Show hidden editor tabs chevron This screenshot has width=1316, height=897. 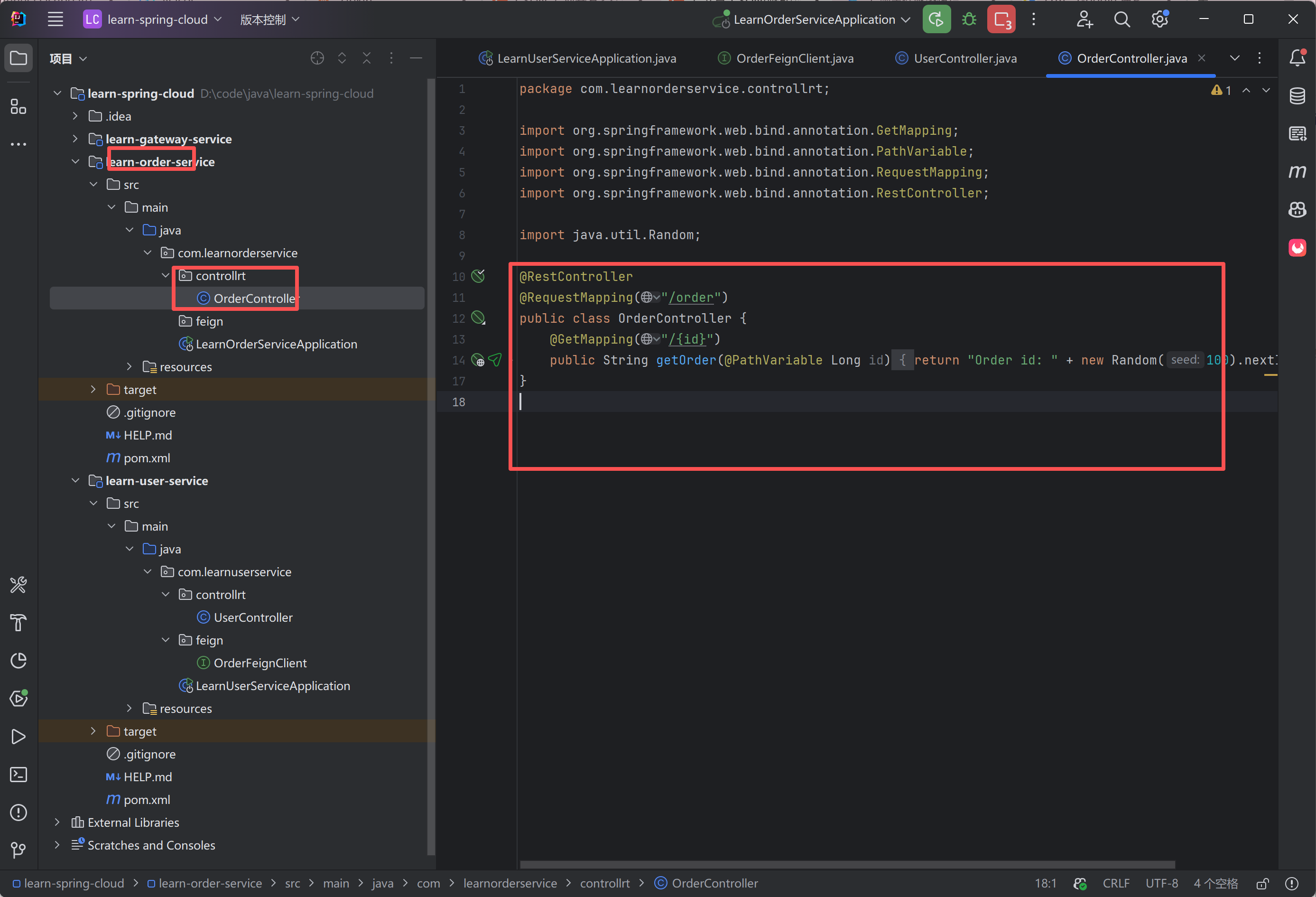tap(1235, 58)
